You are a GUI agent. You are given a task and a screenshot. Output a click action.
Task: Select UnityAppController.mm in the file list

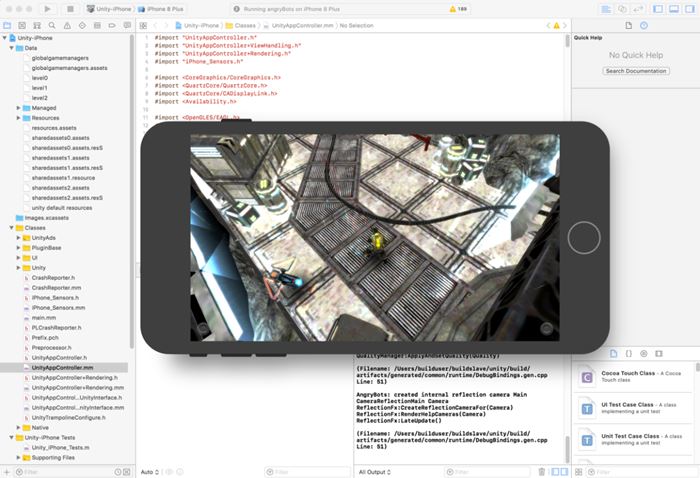62,368
